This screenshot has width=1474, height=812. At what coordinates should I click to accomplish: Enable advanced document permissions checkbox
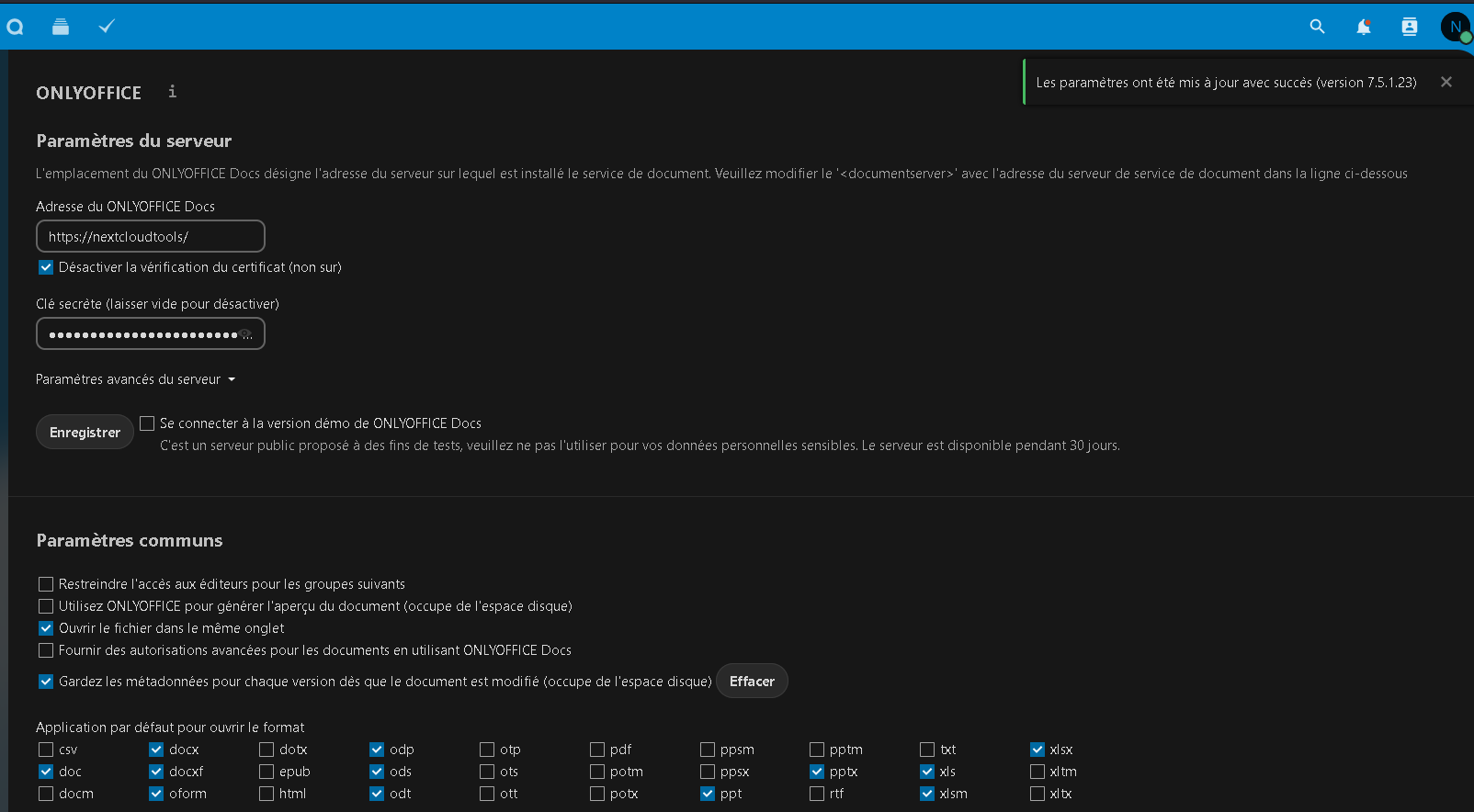tap(46, 650)
